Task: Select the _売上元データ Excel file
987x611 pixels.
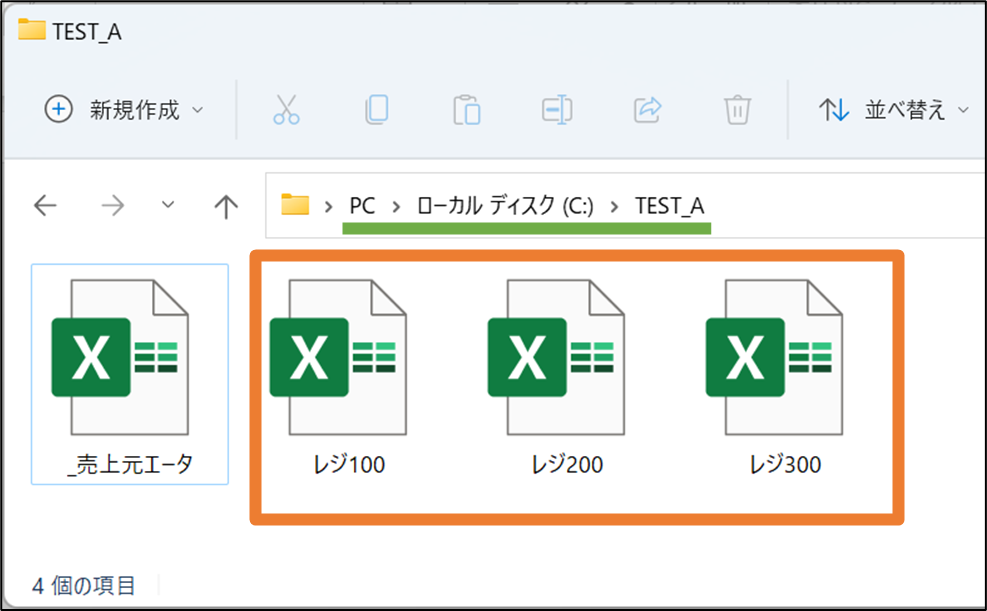Action: click(130, 374)
